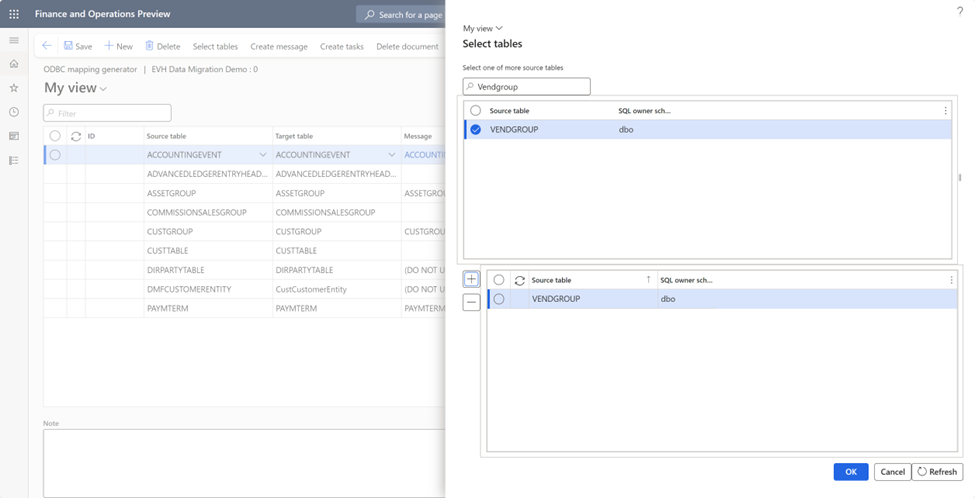Toggle select-all circle in main grid

[x=55, y=136]
